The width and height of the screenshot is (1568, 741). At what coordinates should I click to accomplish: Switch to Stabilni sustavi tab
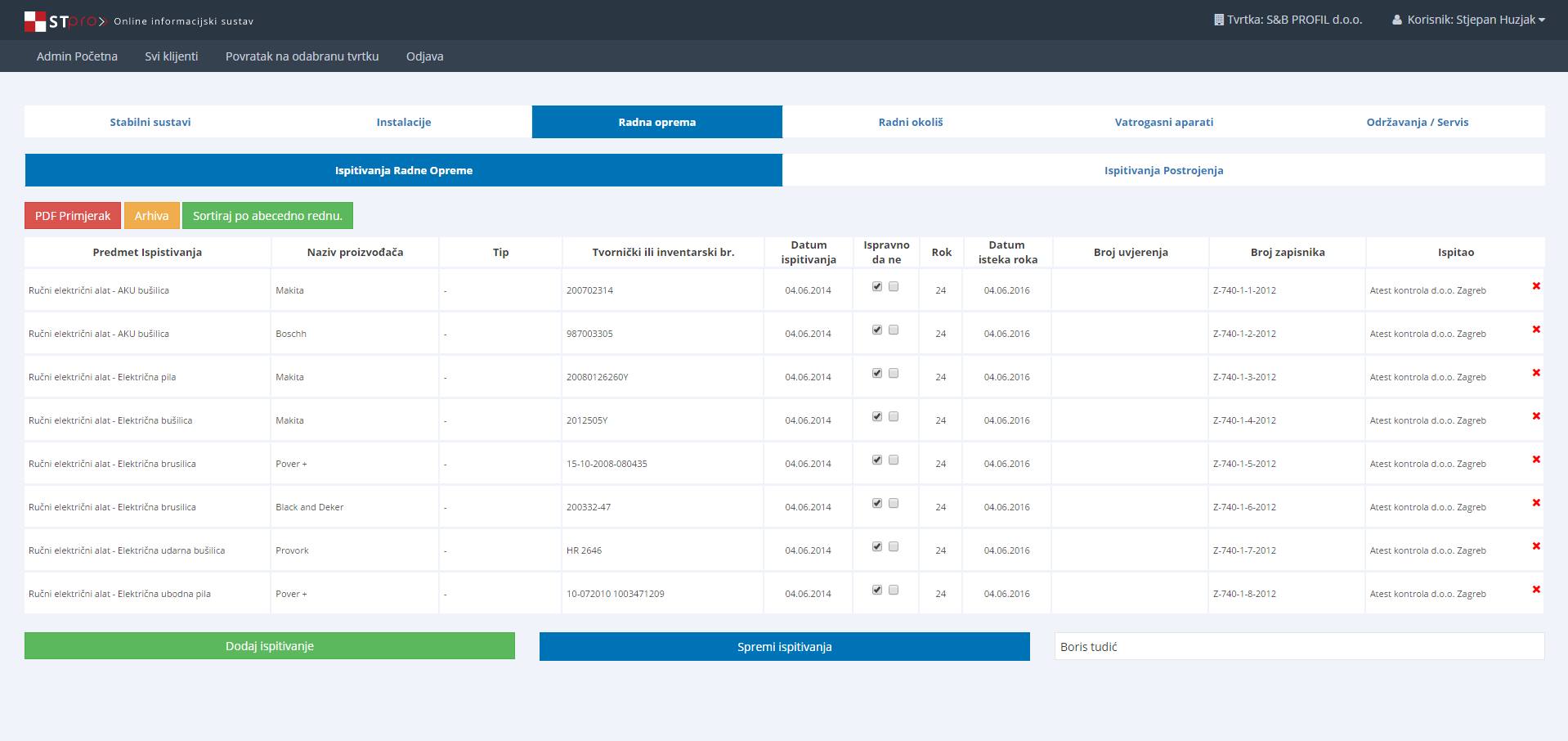[x=150, y=122]
